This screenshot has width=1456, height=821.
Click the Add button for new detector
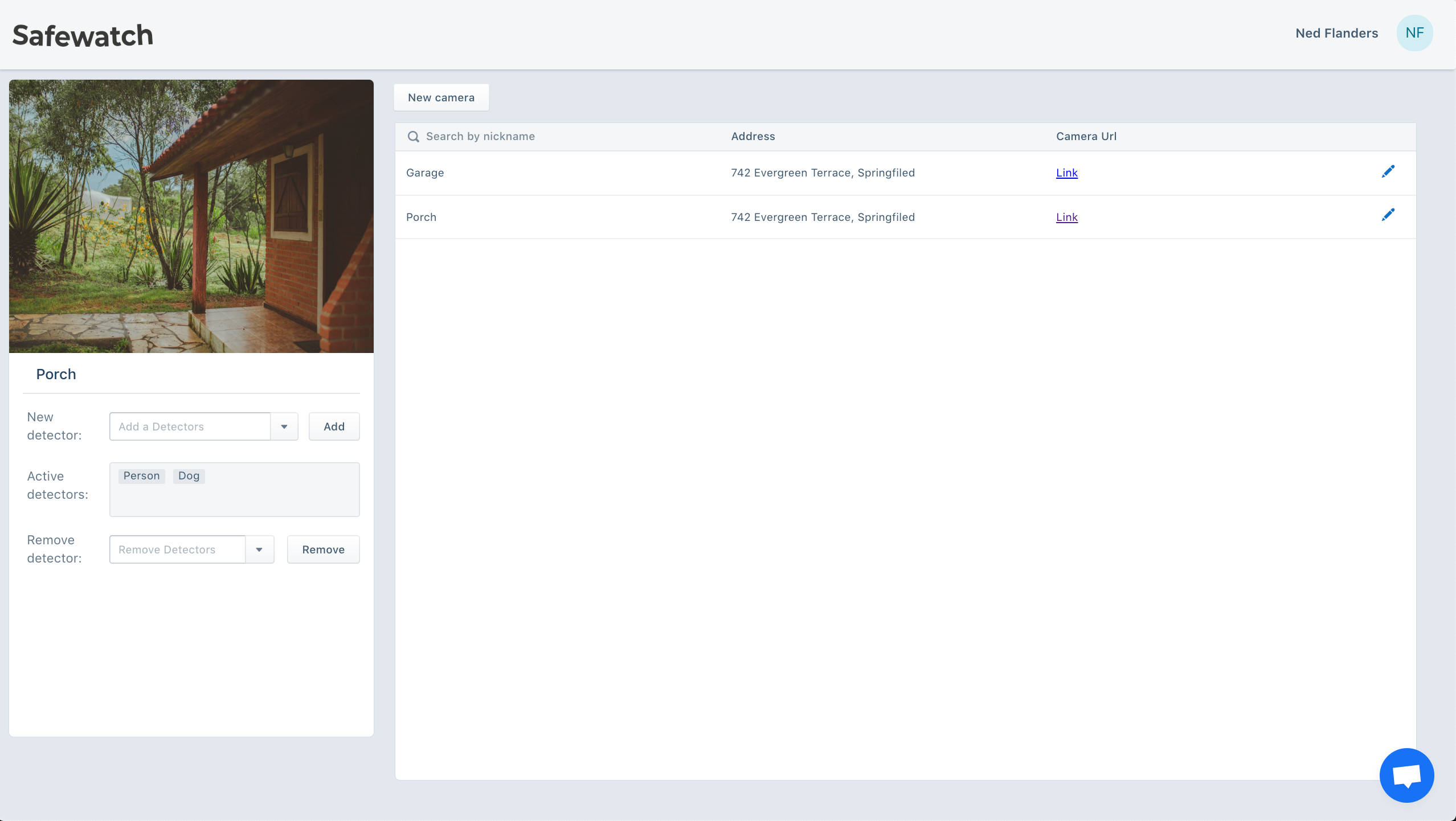click(x=334, y=426)
